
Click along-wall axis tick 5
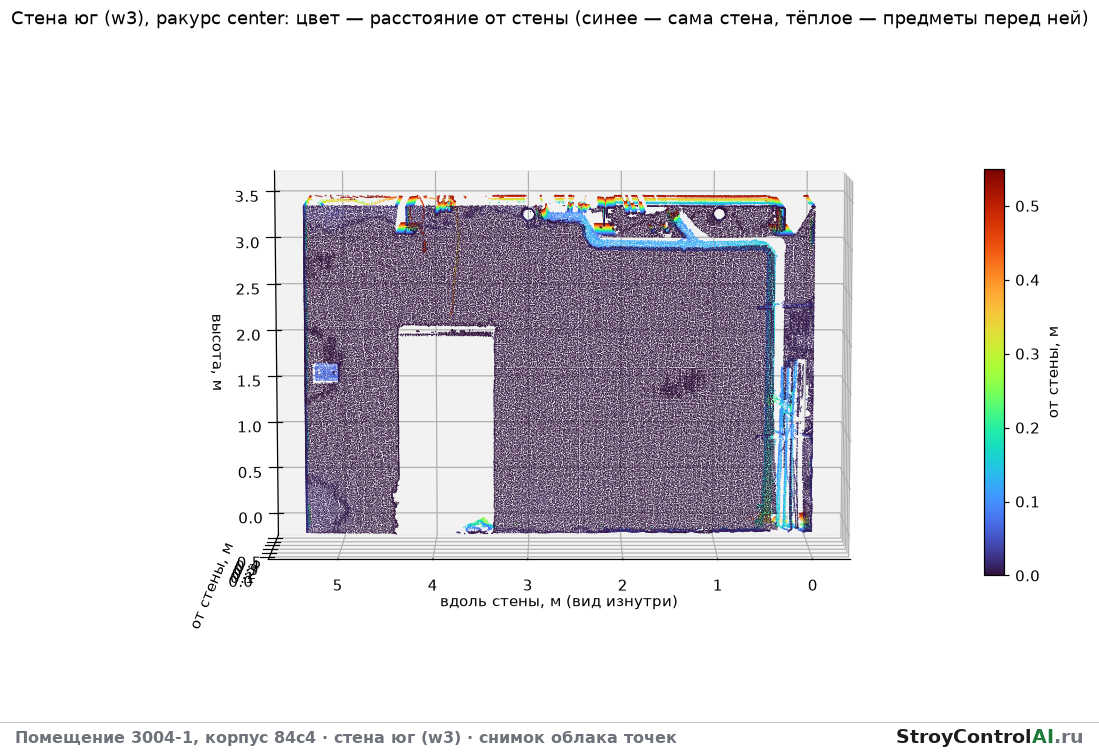[x=337, y=585]
